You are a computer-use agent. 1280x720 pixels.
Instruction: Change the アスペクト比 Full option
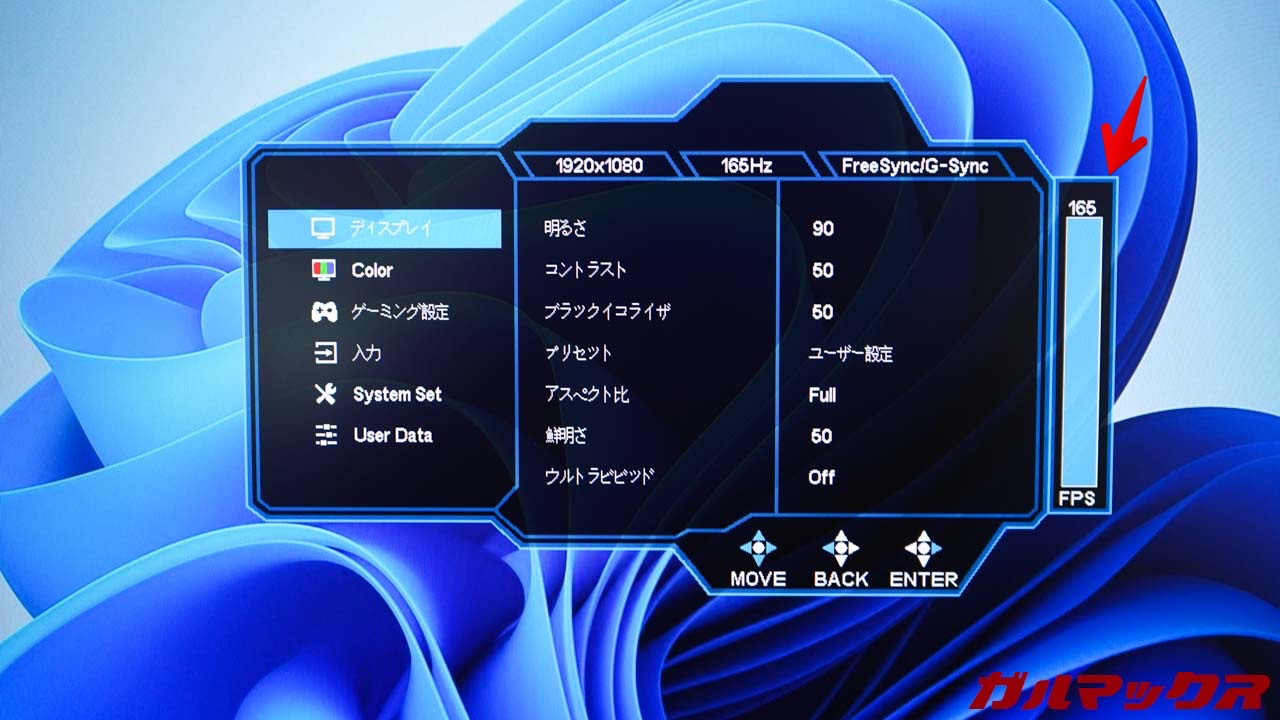tap(822, 395)
